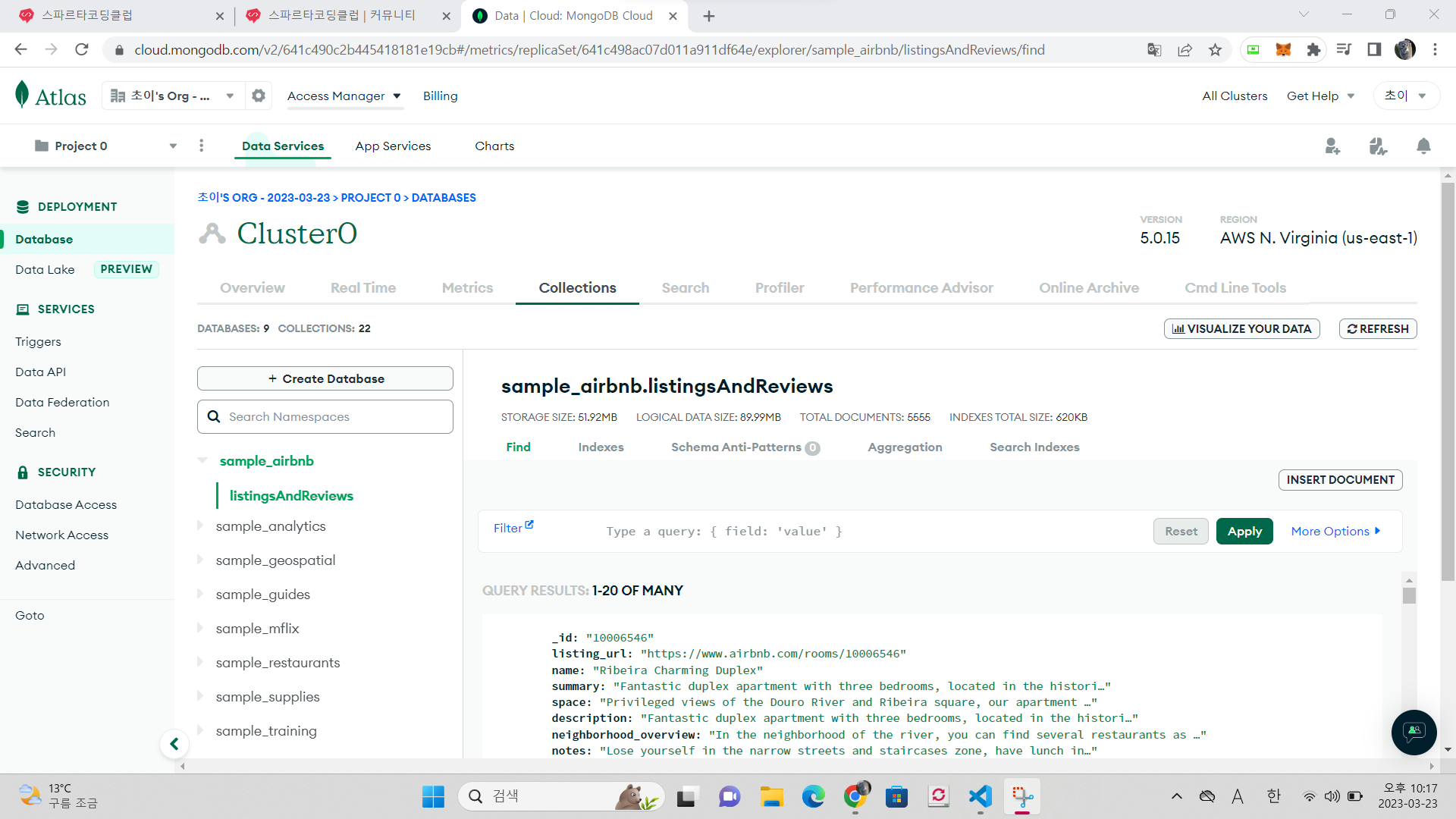Image resolution: width=1456 pixels, height=819 pixels.
Task: Click the results panel scrollbar thumb
Action: 1409,596
